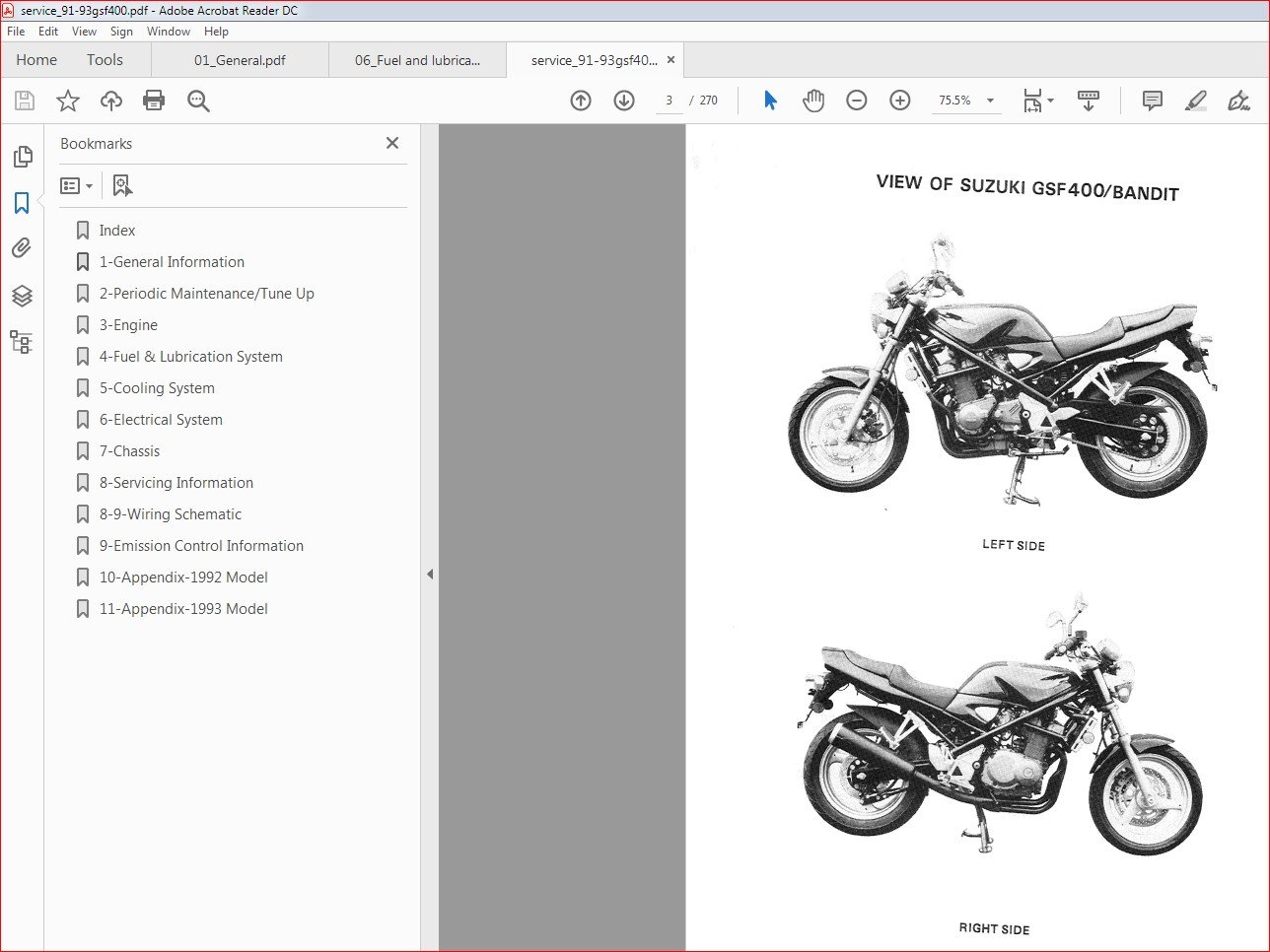Choose the Selection arrow tool

click(x=771, y=101)
